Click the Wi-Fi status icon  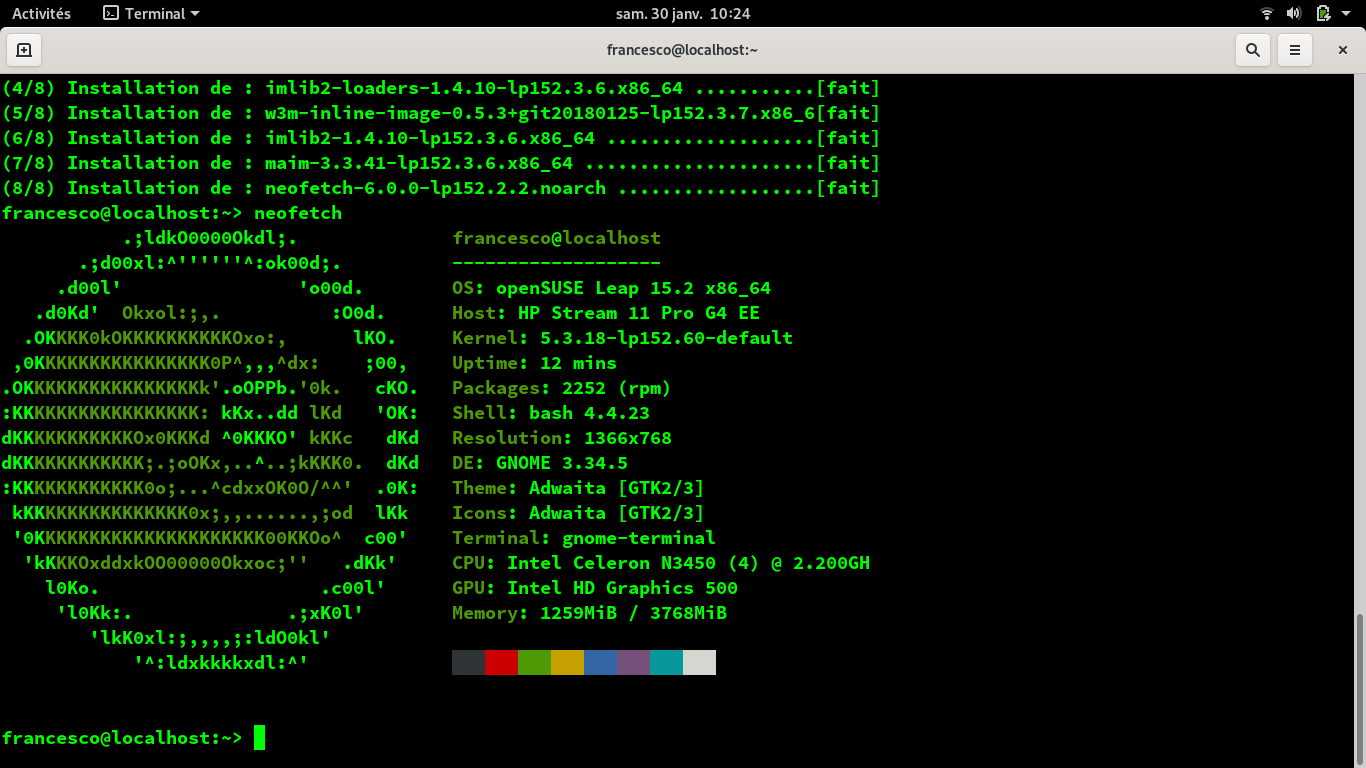(x=1267, y=14)
